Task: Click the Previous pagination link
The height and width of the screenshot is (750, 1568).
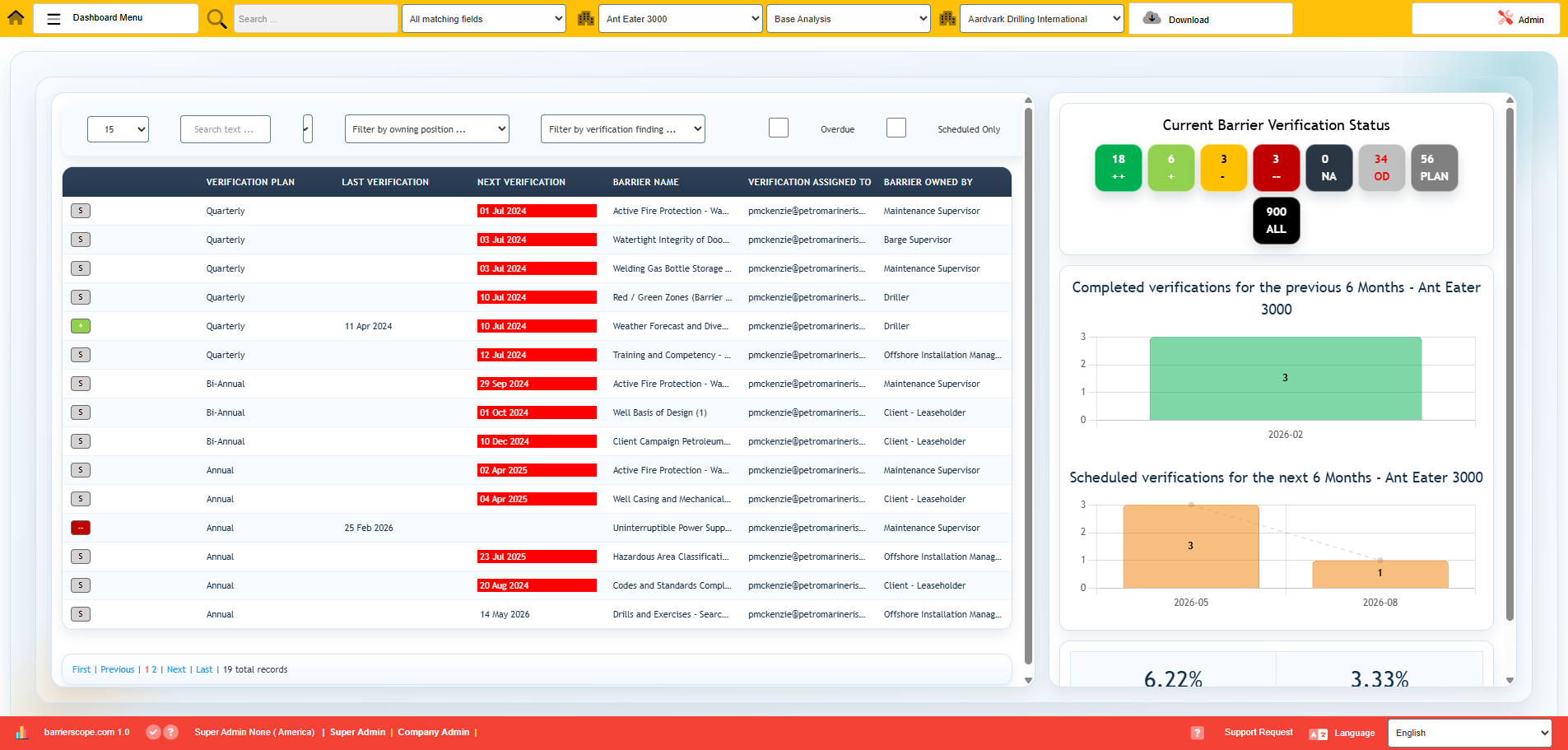Action: coord(118,669)
